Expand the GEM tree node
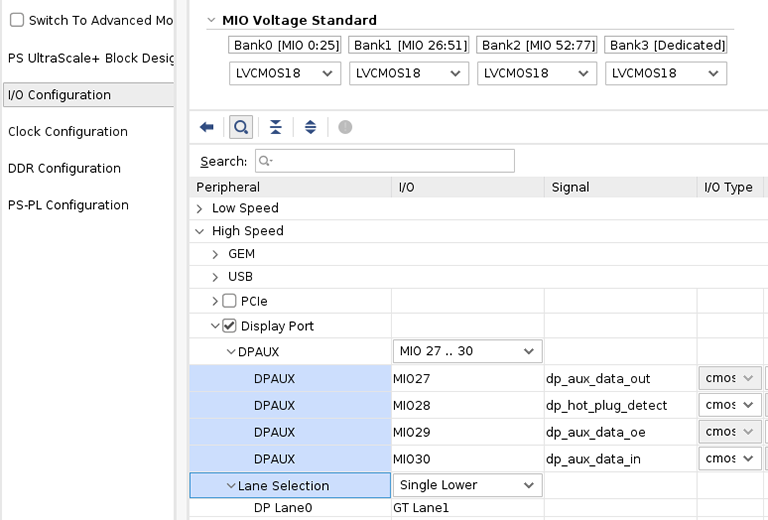 tap(215, 254)
